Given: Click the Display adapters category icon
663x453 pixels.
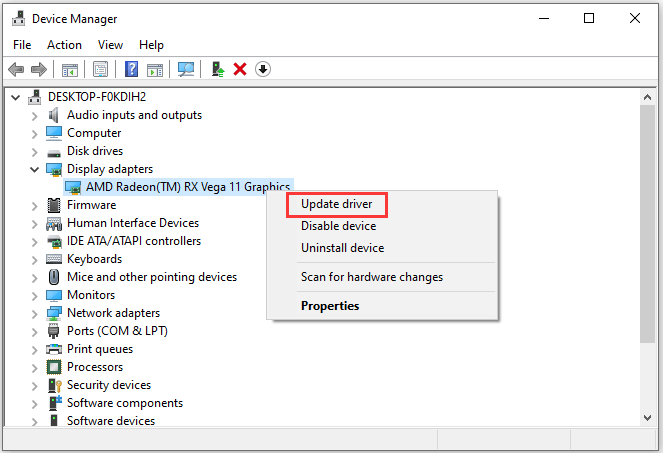Looking at the screenshot, I should tap(54, 169).
